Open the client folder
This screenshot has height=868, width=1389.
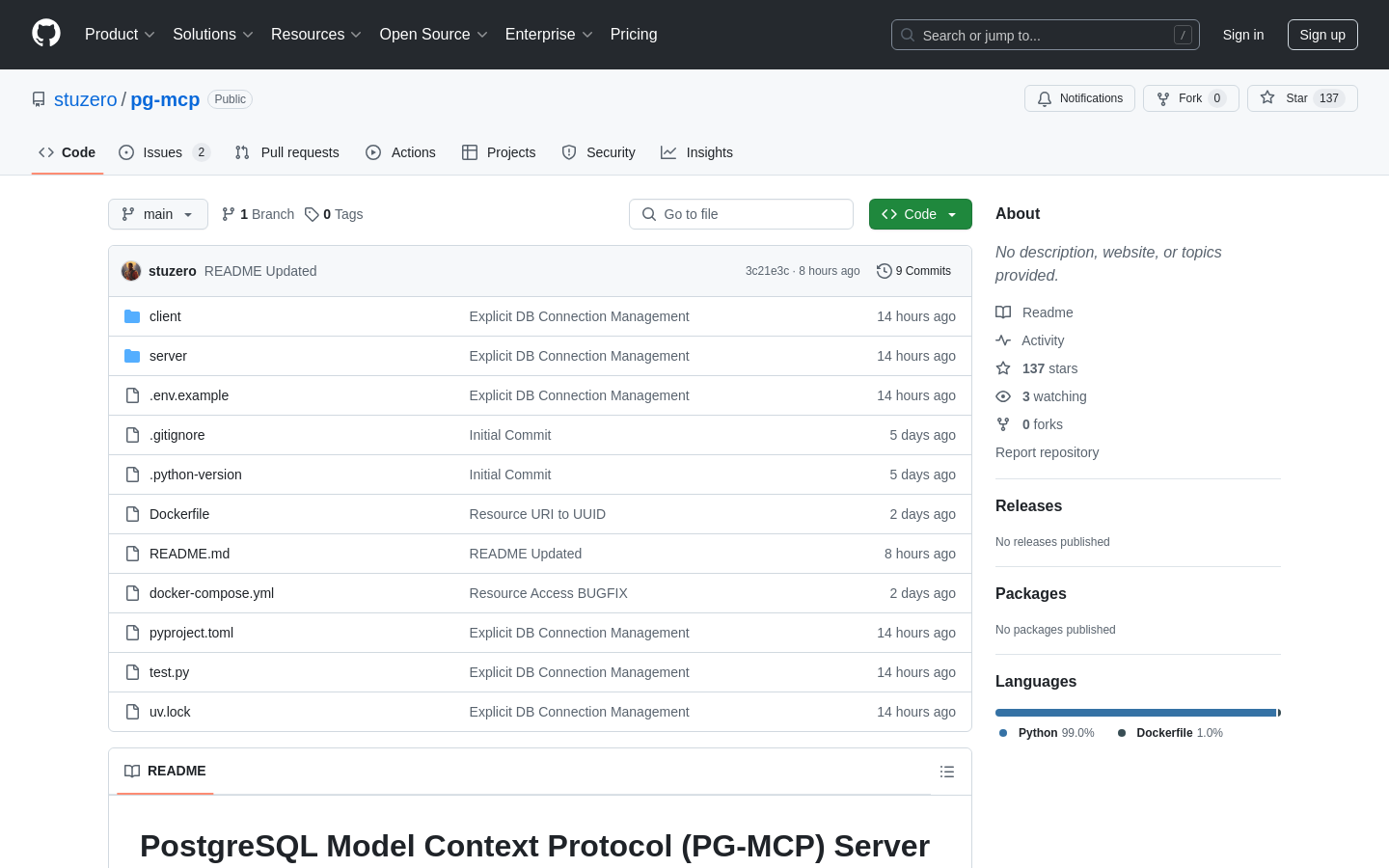coord(165,316)
